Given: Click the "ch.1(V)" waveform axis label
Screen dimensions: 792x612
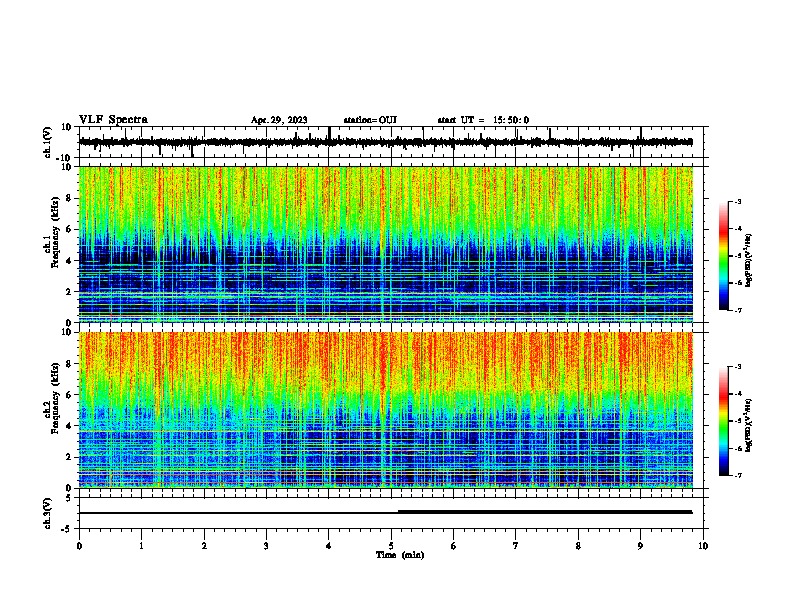Looking at the screenshot, I should coord(48,142).
